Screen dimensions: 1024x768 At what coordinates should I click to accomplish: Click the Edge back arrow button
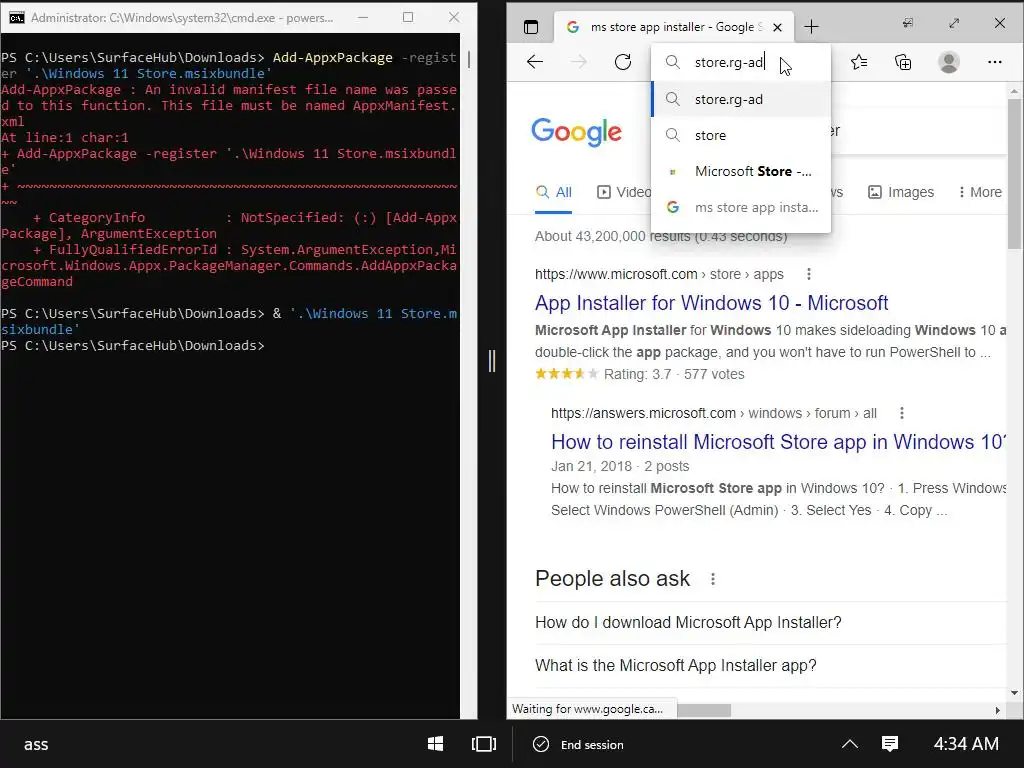click(x=535, y=62)
